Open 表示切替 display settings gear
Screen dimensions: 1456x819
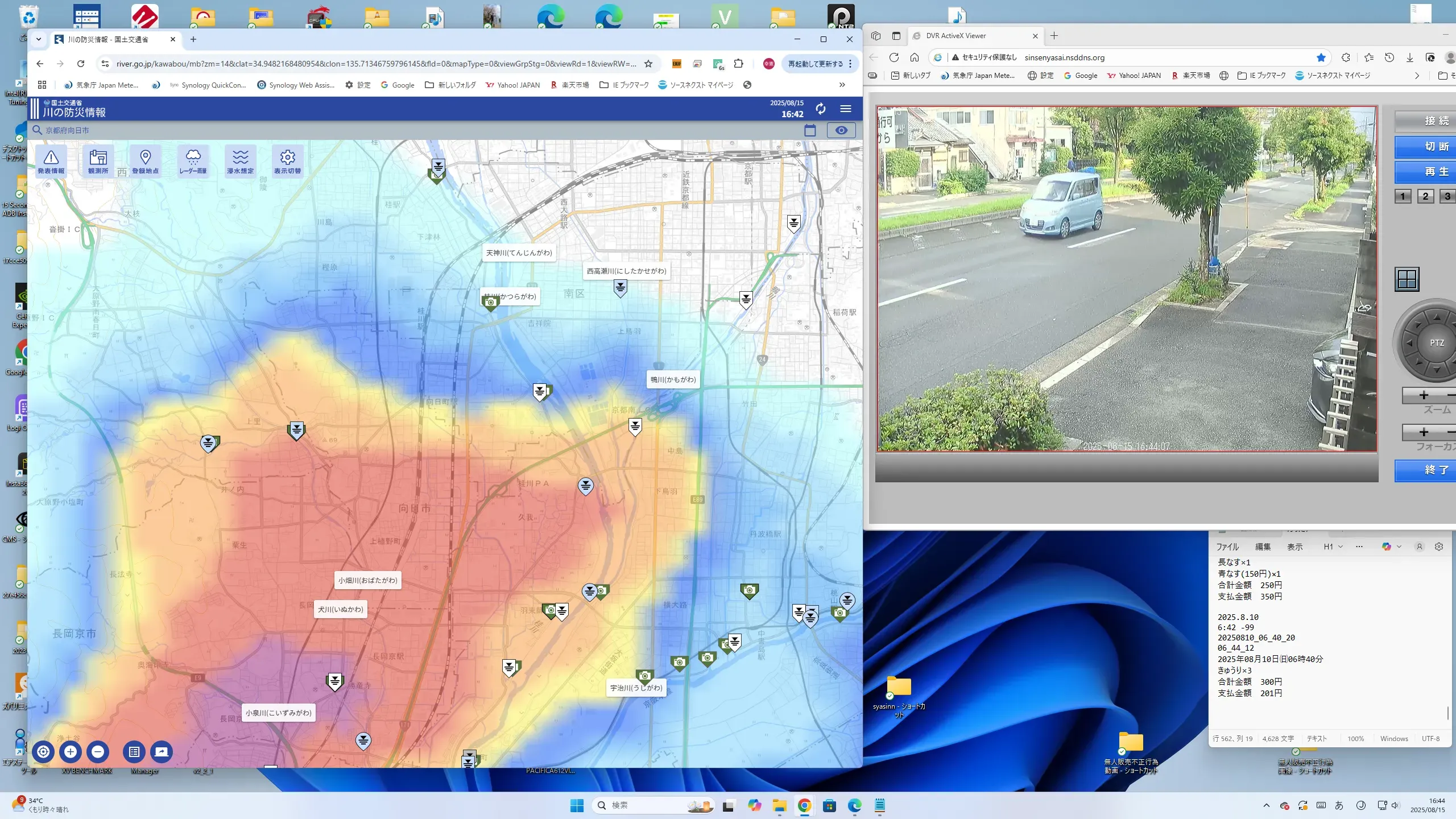287,161
